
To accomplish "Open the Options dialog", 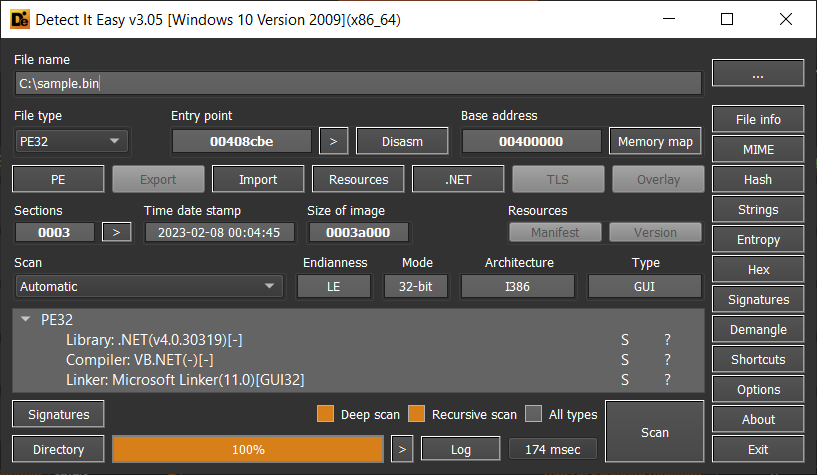I will 758,390.
